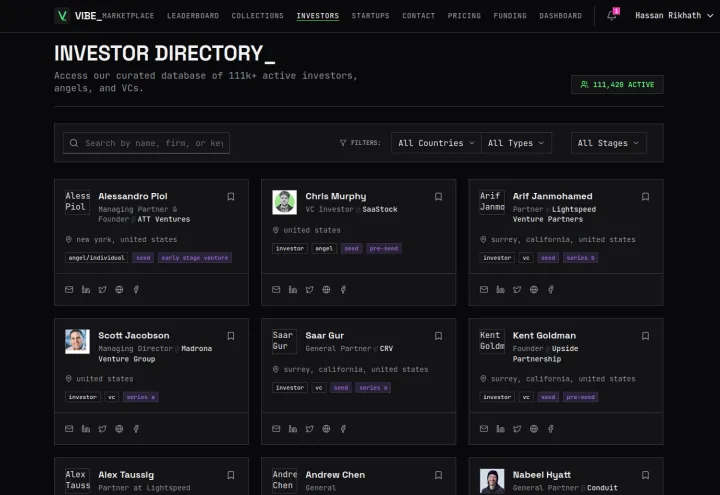Open the Funding nav link

click(510, 16)
